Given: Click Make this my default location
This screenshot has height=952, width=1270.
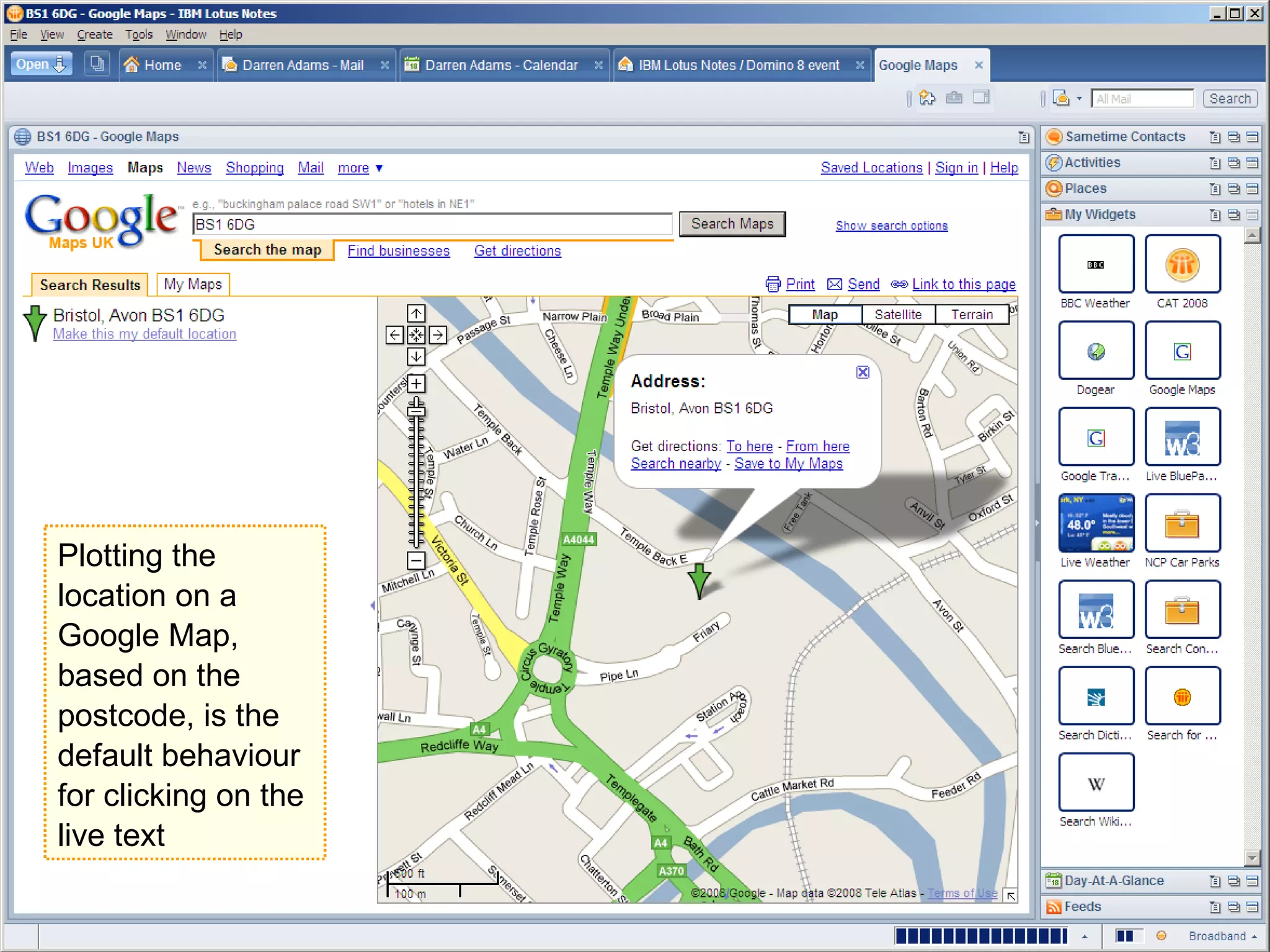Looking at the screenshot, I should click(x=144, y=334).
